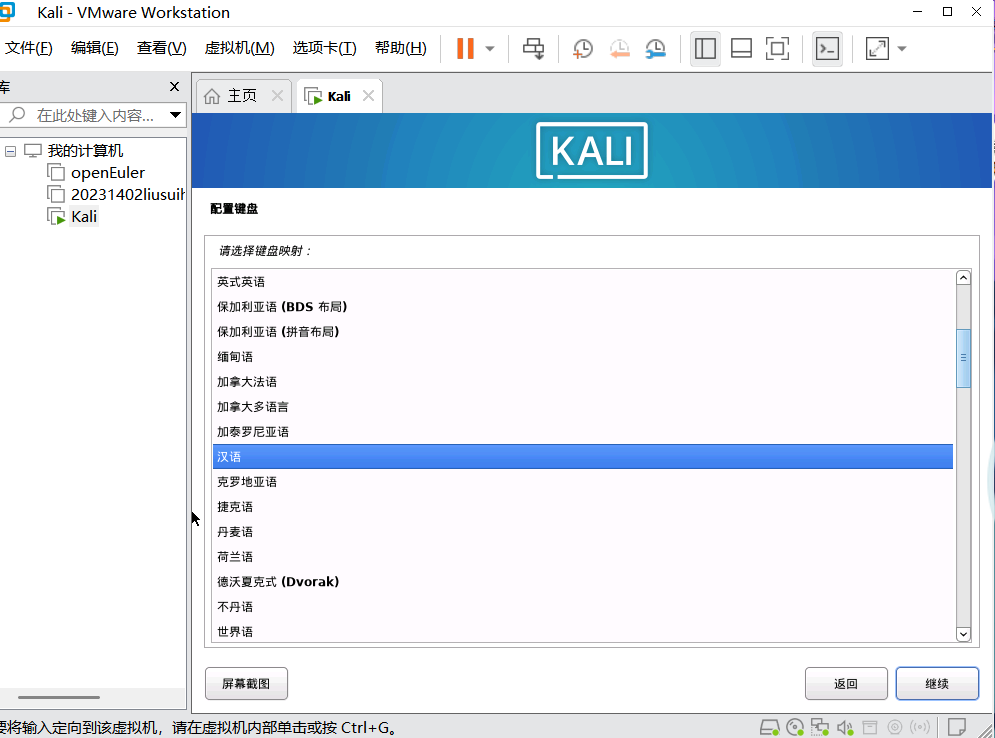995x738 pixels.
Task: Select 我的计算机 in the library tree
Action: pos(85,151)
